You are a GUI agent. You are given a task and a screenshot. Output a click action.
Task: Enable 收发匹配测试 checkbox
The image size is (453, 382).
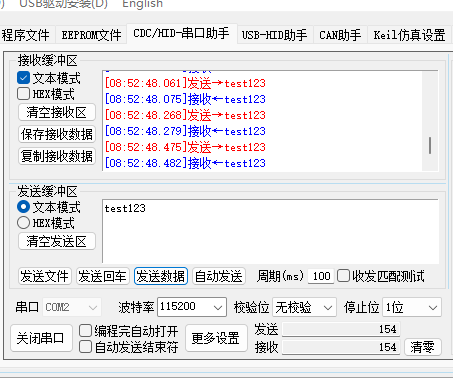343,276
